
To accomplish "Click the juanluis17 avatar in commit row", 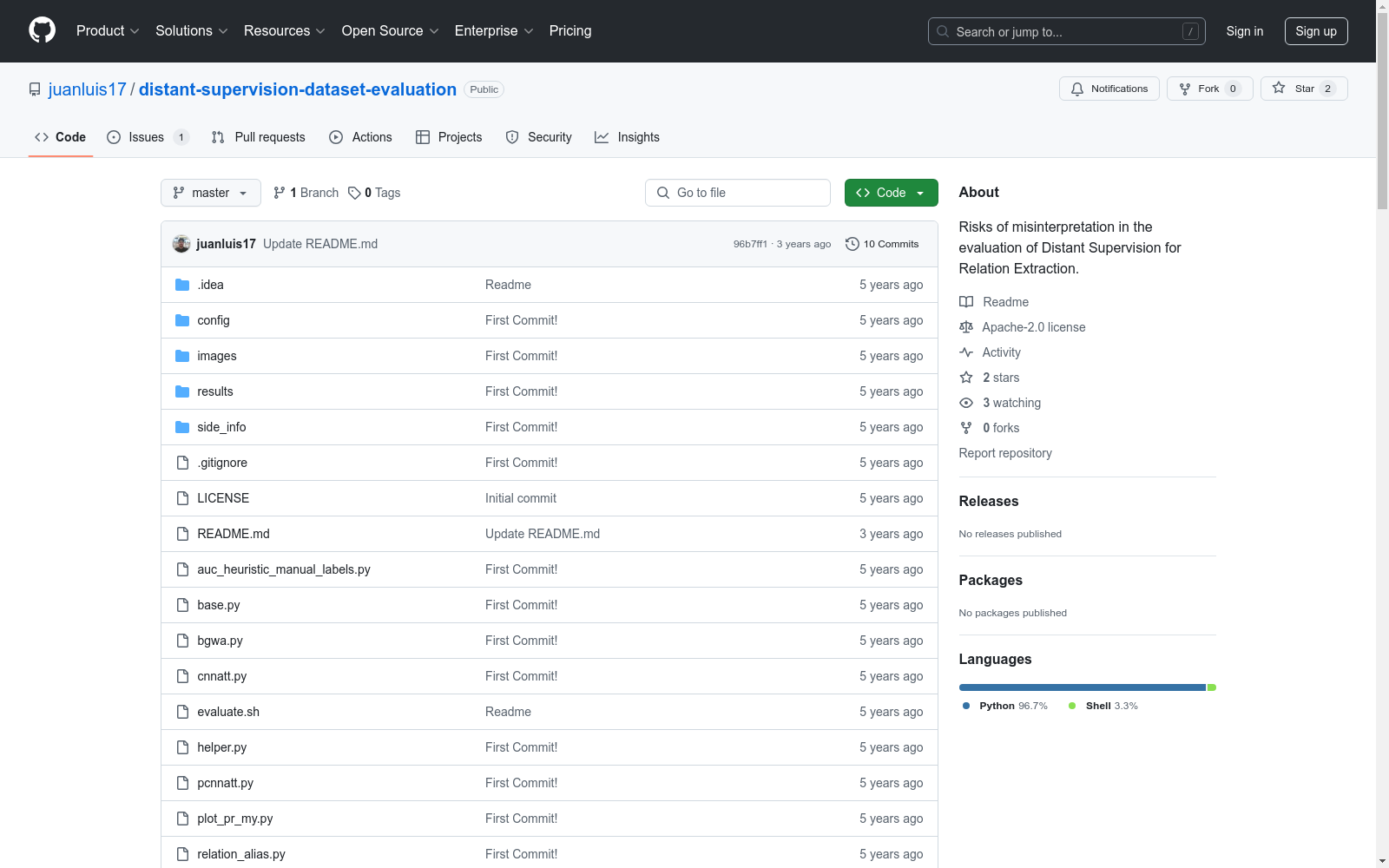I will [x=181, y=244].
